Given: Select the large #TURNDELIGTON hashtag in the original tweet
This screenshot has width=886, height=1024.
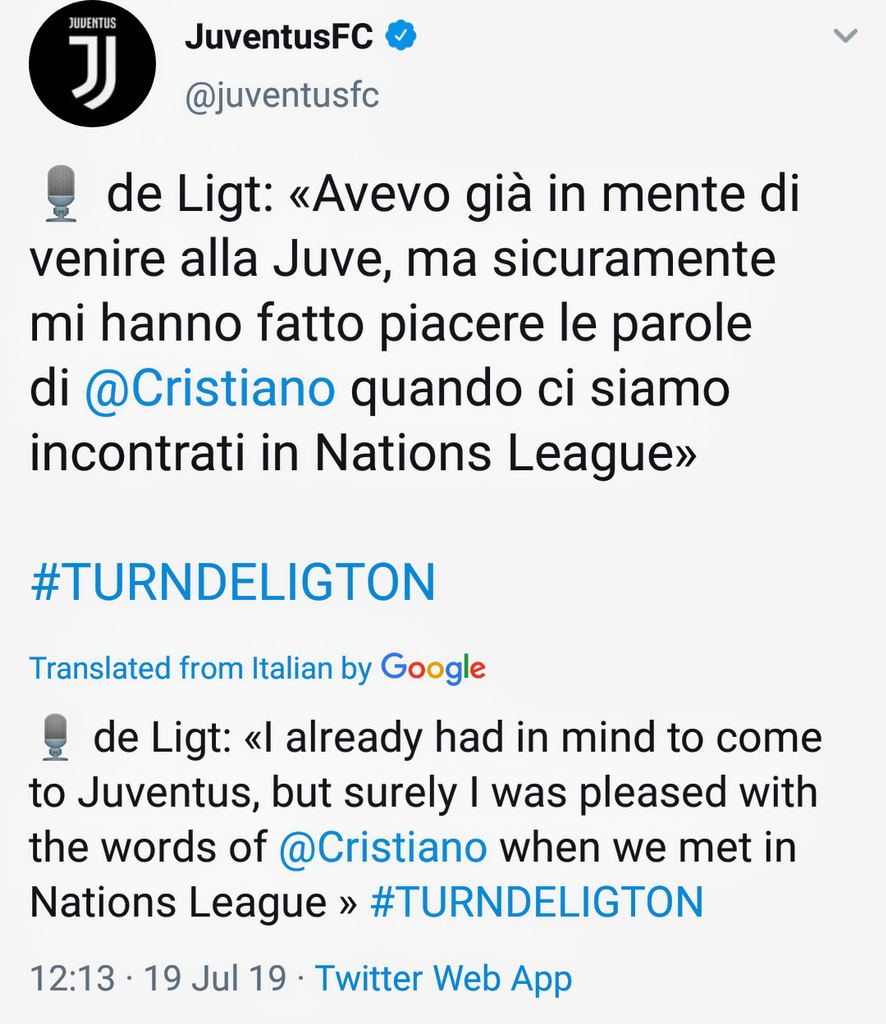Looking at the screenshot, I should 233,583.
